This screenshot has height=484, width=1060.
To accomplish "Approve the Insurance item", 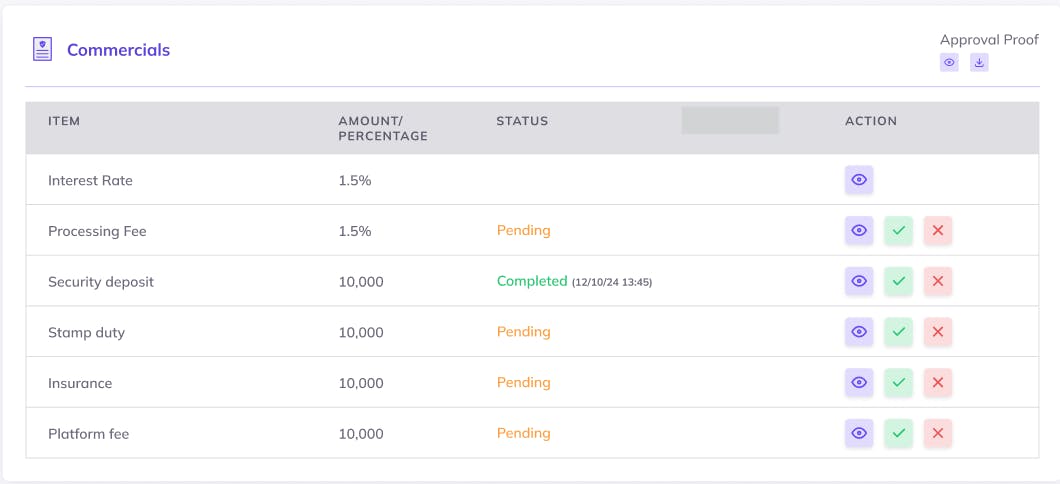I will pos(898,383).
